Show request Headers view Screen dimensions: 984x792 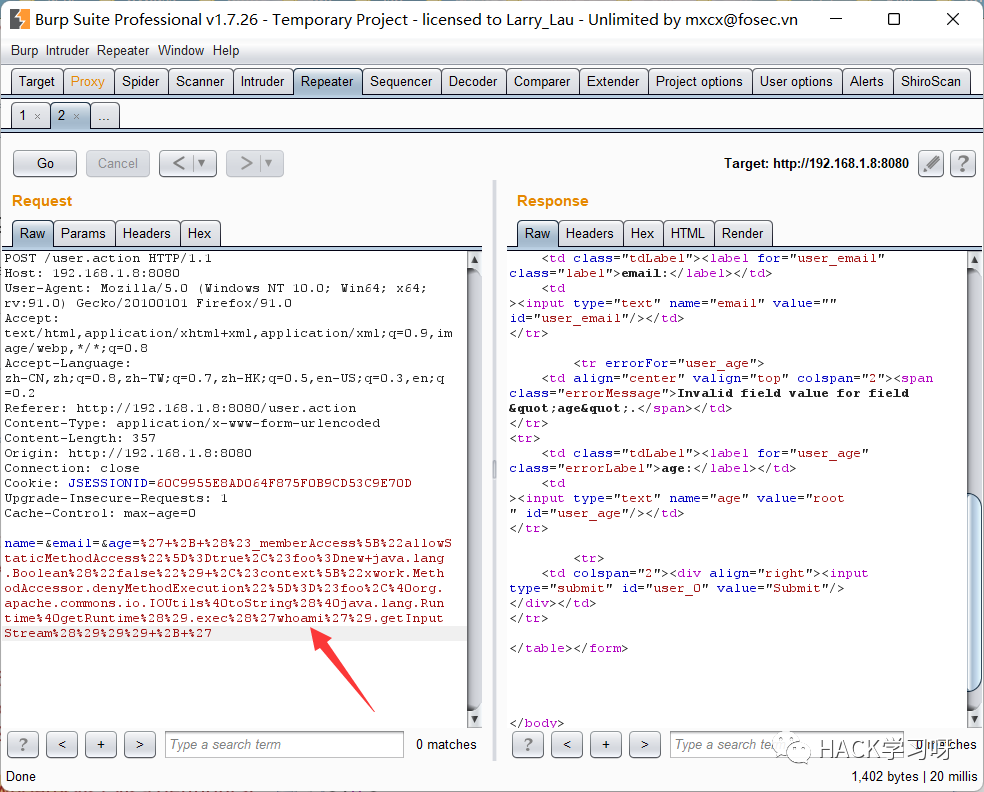click(x=147, y=233)
